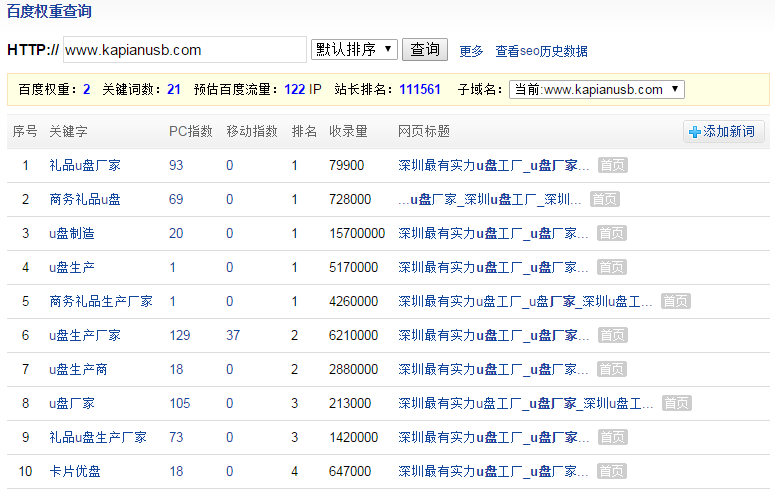This screenshot has width=775, height=490.
Task: Click the 关键字 column header
Action: tap(68, 132)
